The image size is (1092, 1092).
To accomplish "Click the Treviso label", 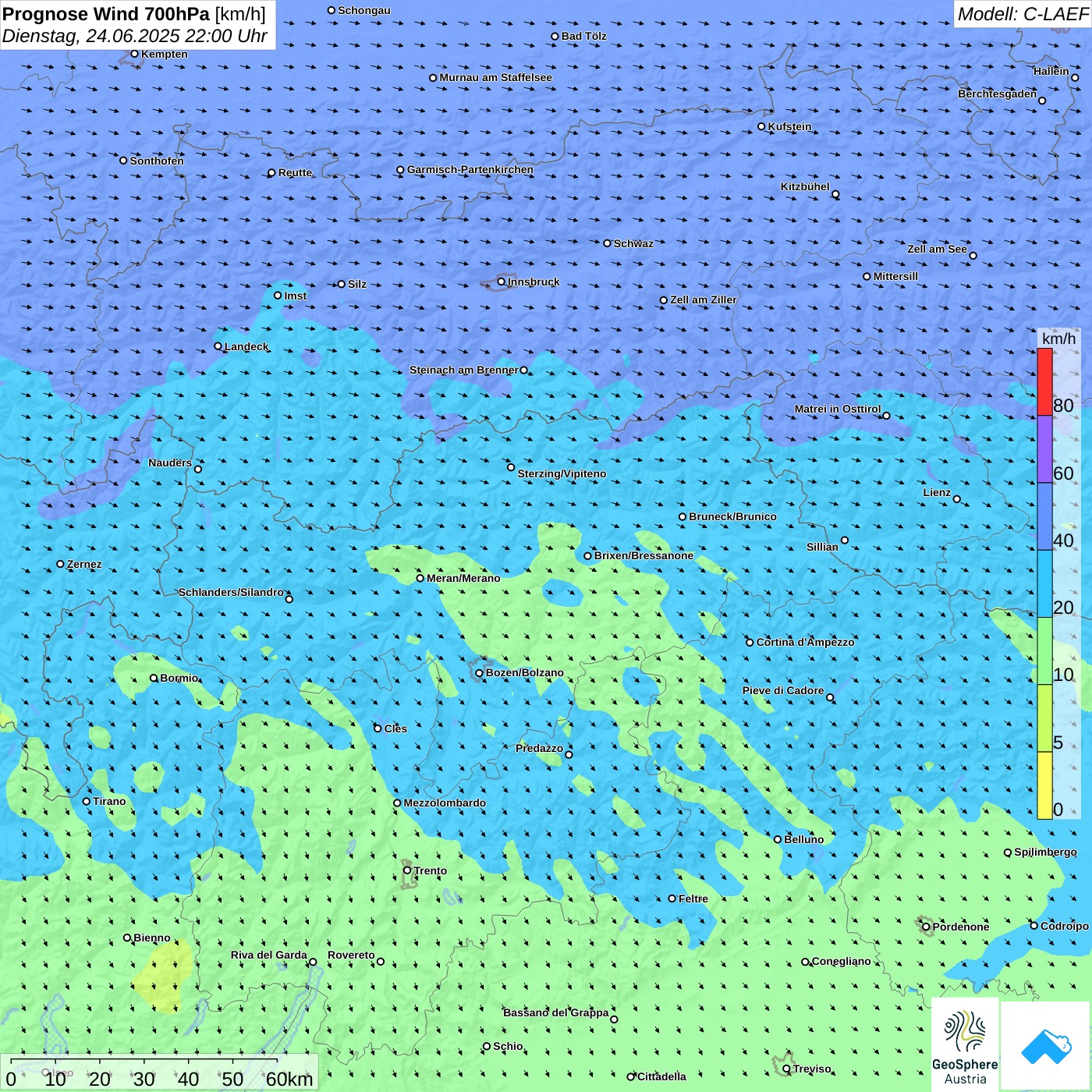I will coord(812,1069).
